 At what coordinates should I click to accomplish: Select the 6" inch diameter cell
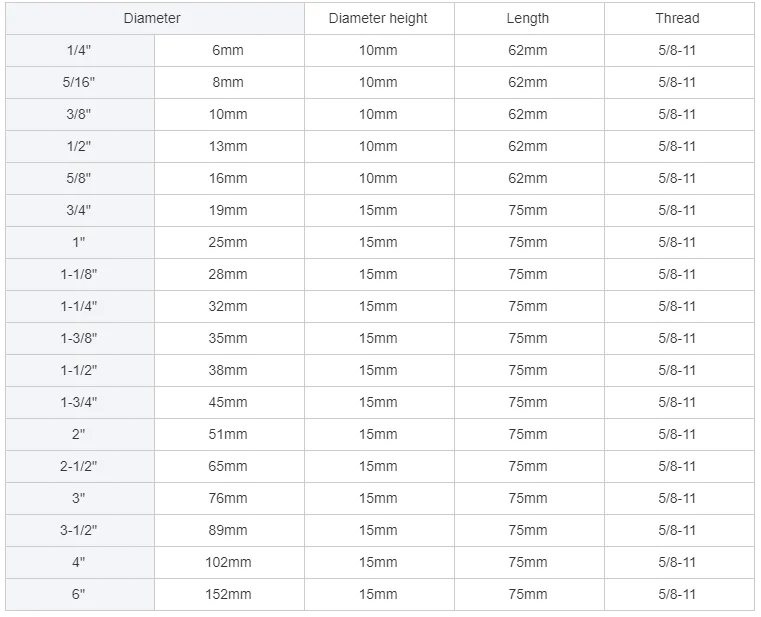[79, 594]
